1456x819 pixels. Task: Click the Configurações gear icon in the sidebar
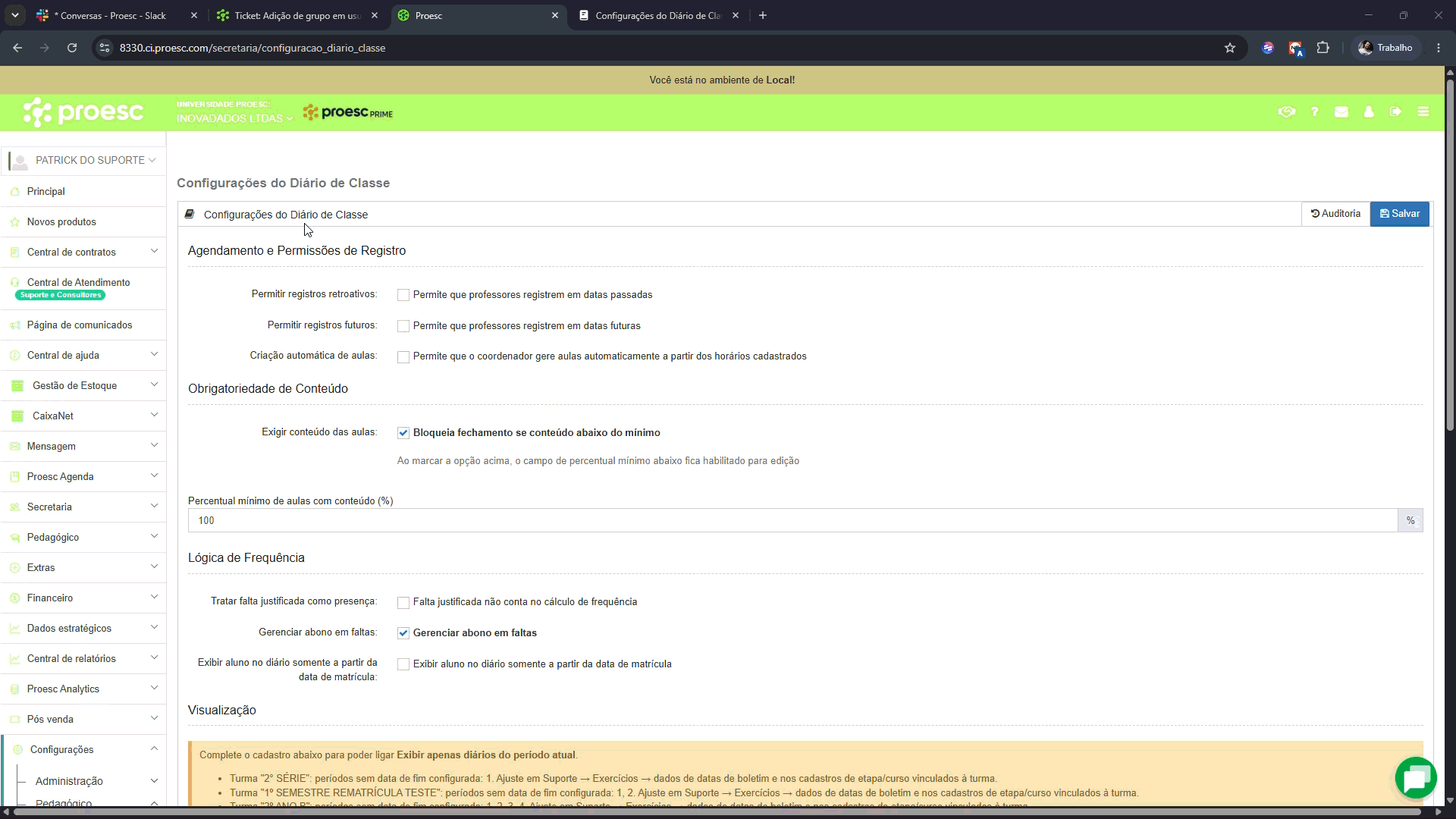pos(17,750)
